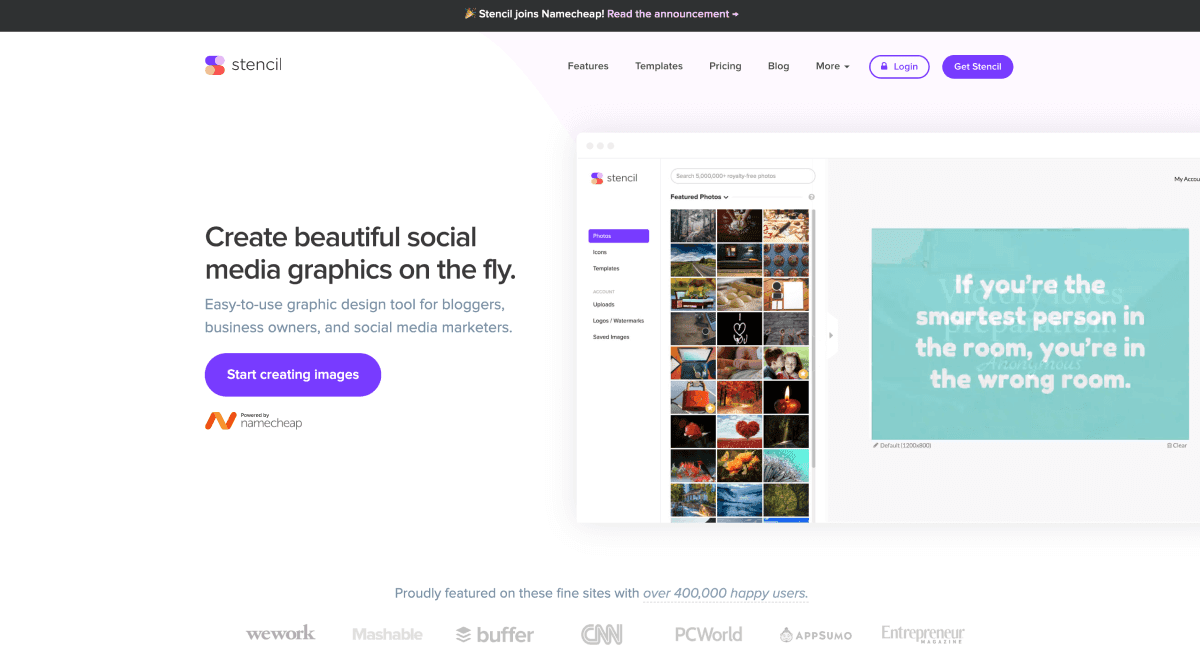Expand the Featured Photos dropdown

pyautogui.click(x=699, y=197)
